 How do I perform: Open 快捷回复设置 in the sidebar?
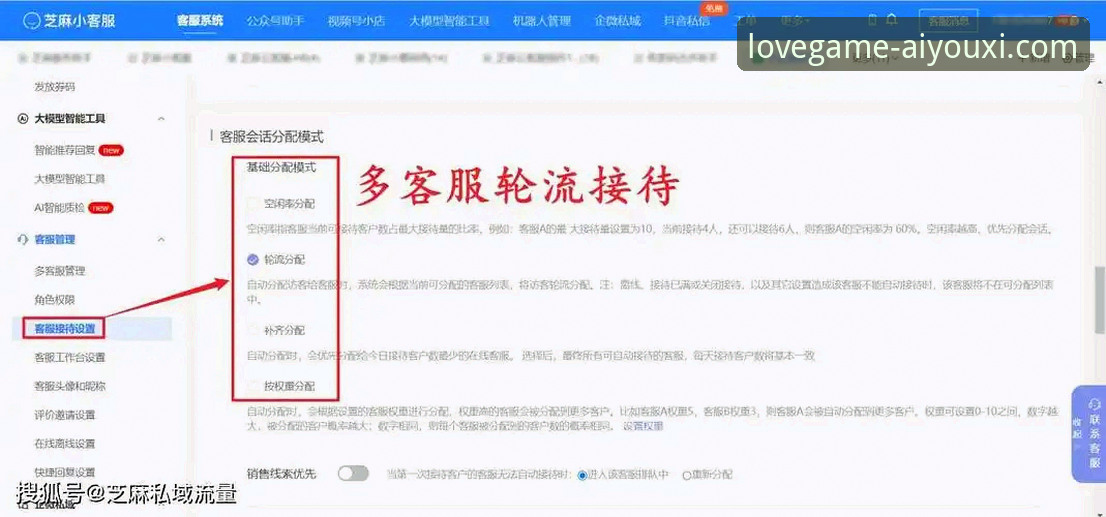64,472
